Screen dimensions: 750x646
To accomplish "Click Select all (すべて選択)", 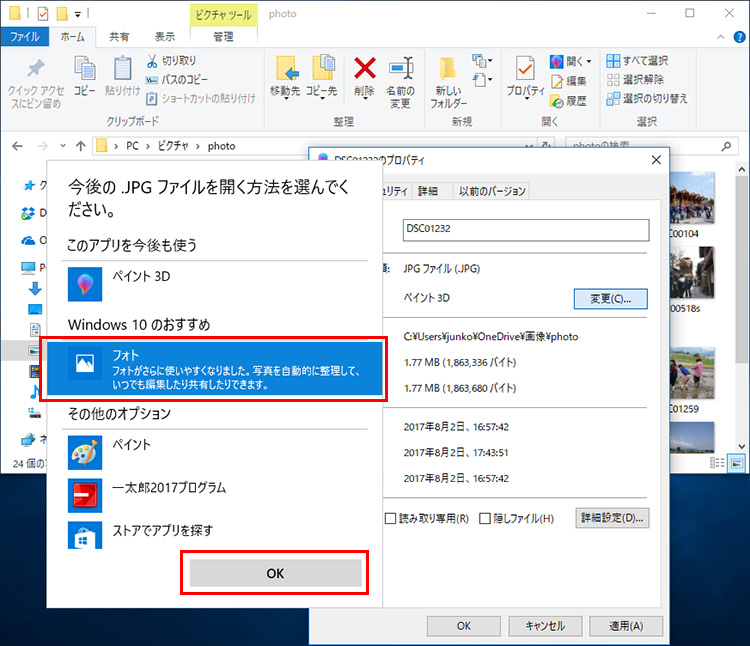I will (637, 61).
